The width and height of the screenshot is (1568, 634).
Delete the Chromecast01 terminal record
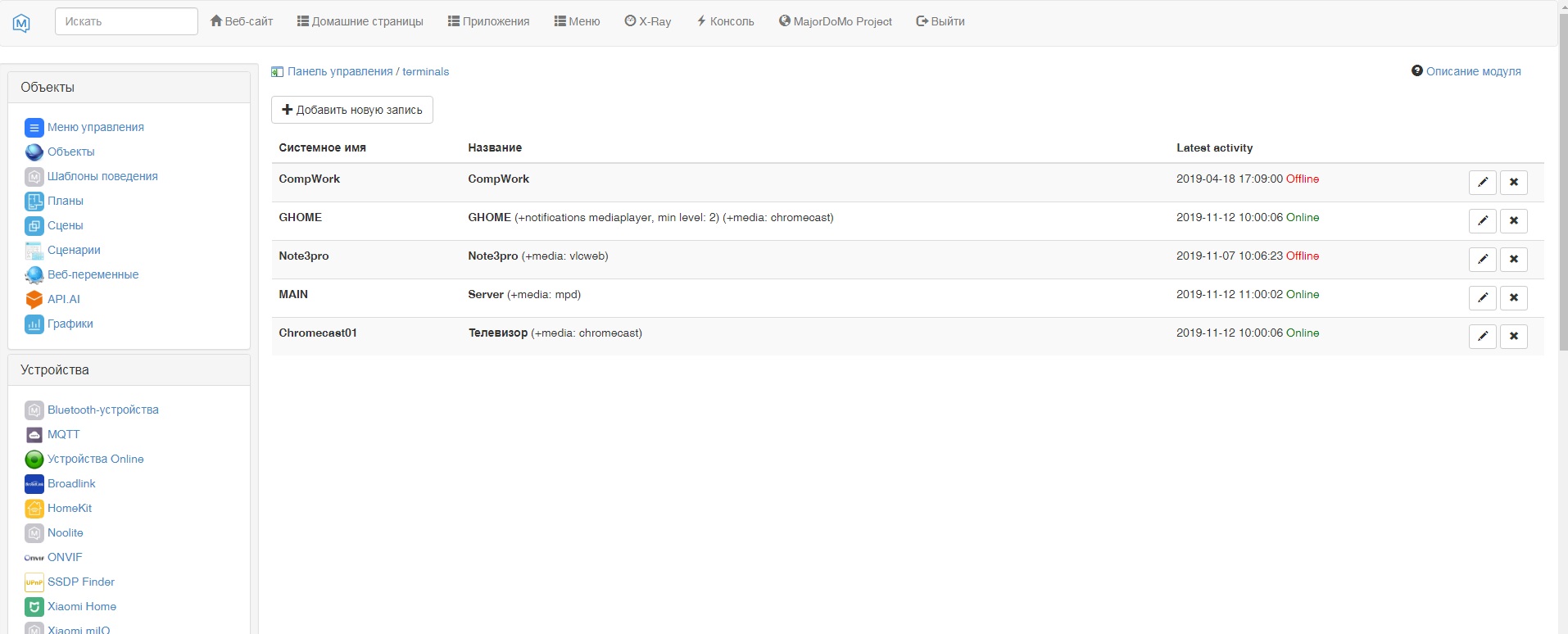coord(1514,336)
